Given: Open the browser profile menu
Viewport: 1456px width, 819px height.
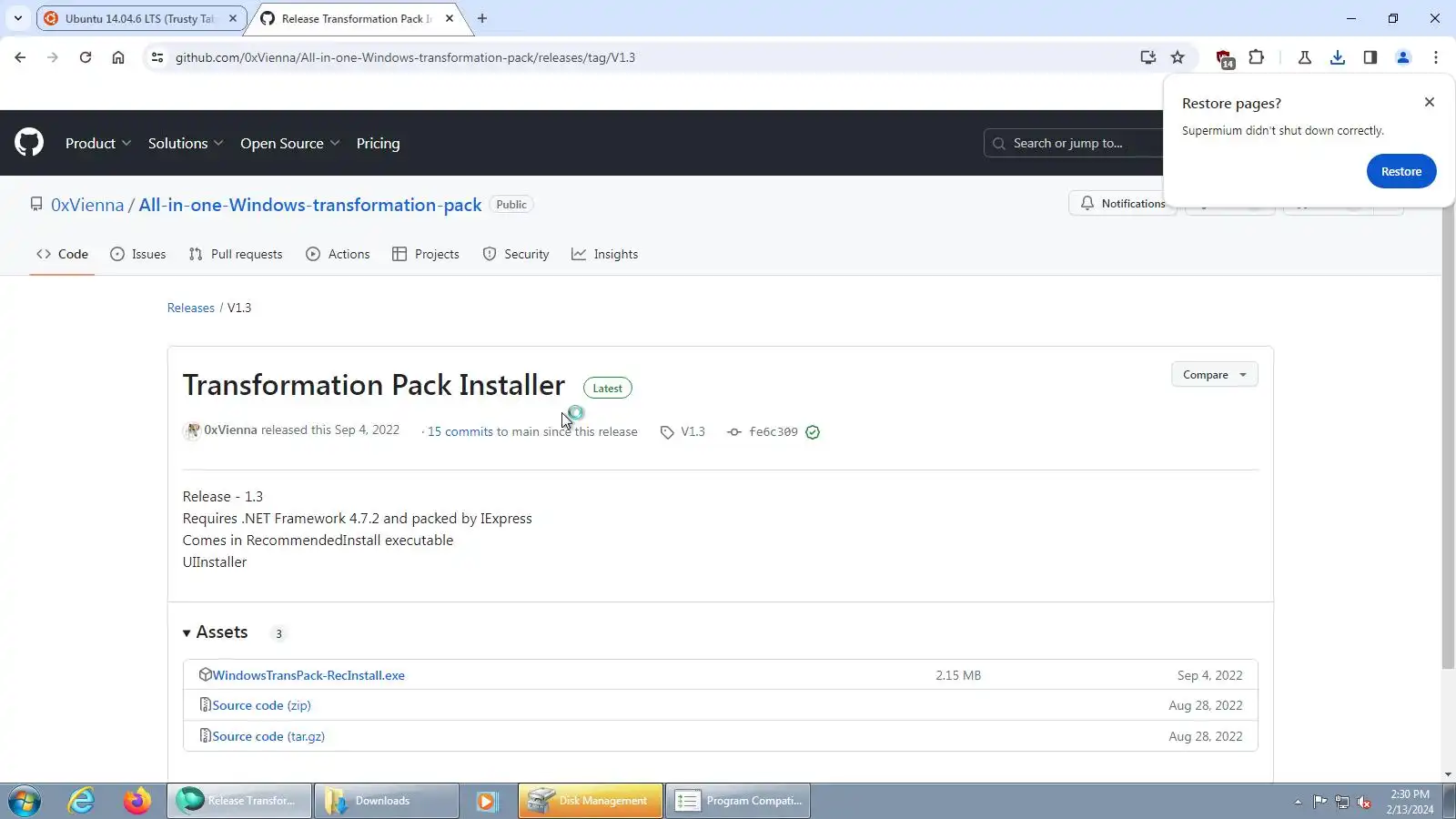Looking at the screenshot, I should click(x=1403, y=57).
